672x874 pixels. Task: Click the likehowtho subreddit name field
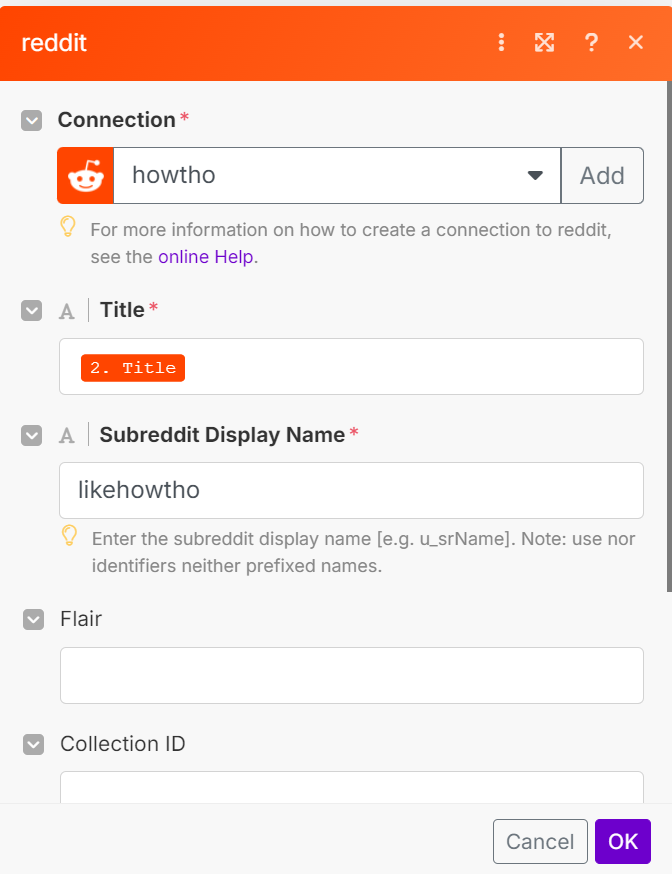(x=352, y=491)
